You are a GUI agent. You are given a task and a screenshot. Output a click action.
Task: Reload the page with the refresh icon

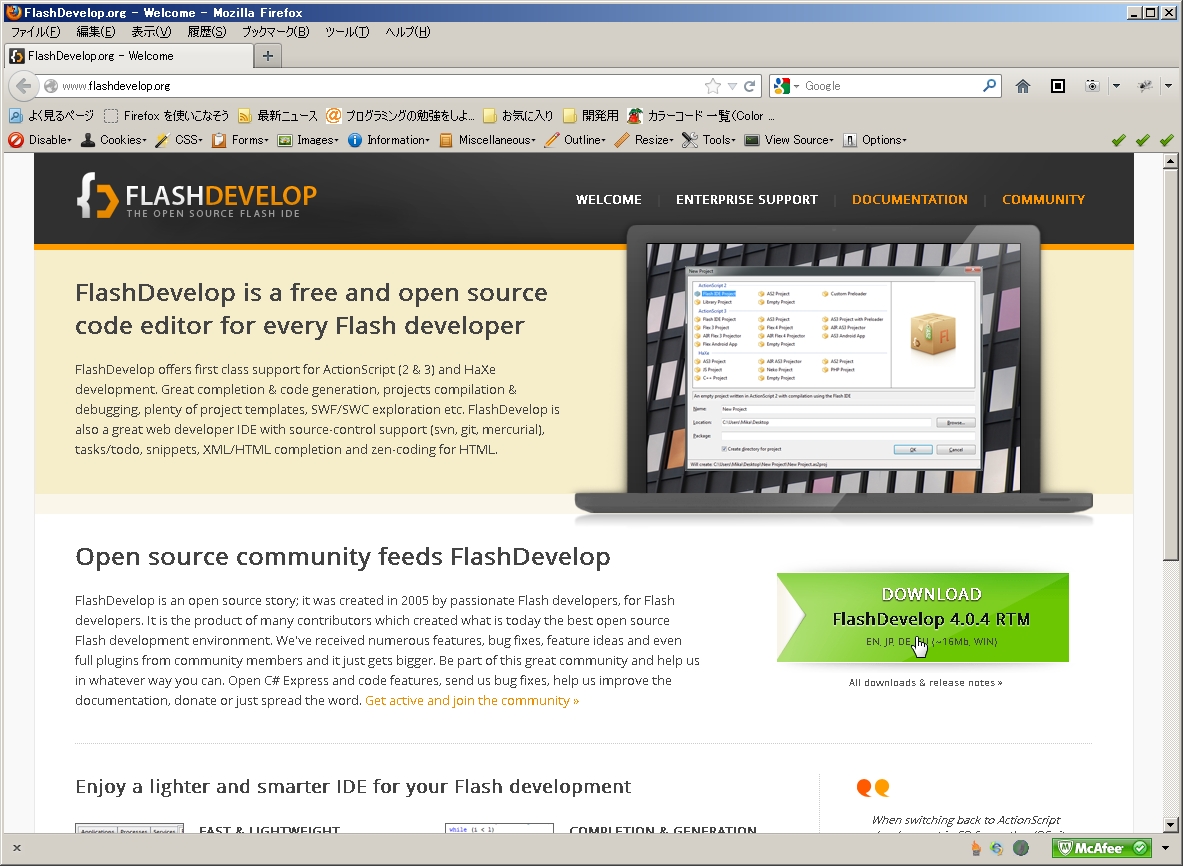749,86
